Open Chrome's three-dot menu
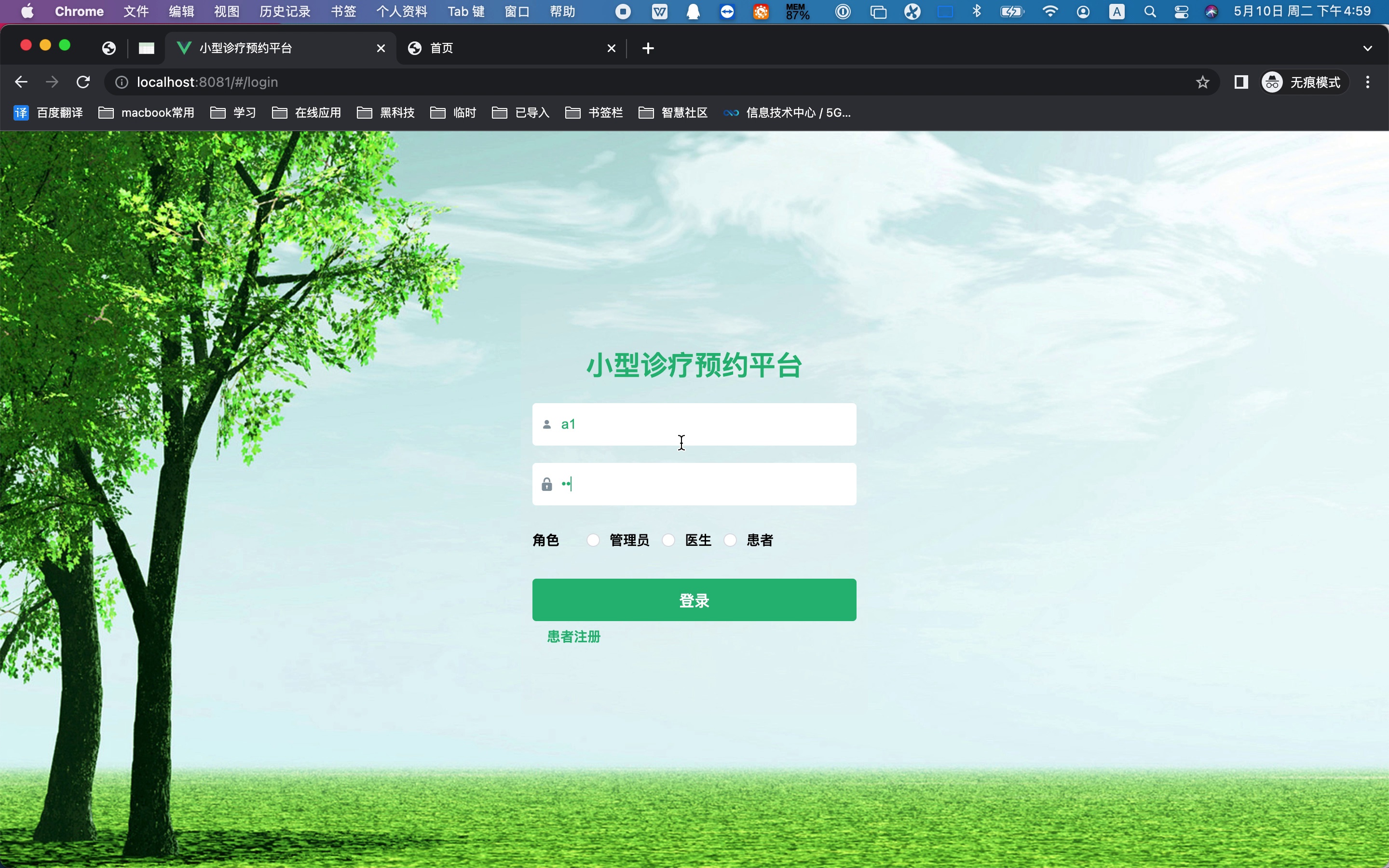1389x868 pixels. click(x=1368, y=82)
